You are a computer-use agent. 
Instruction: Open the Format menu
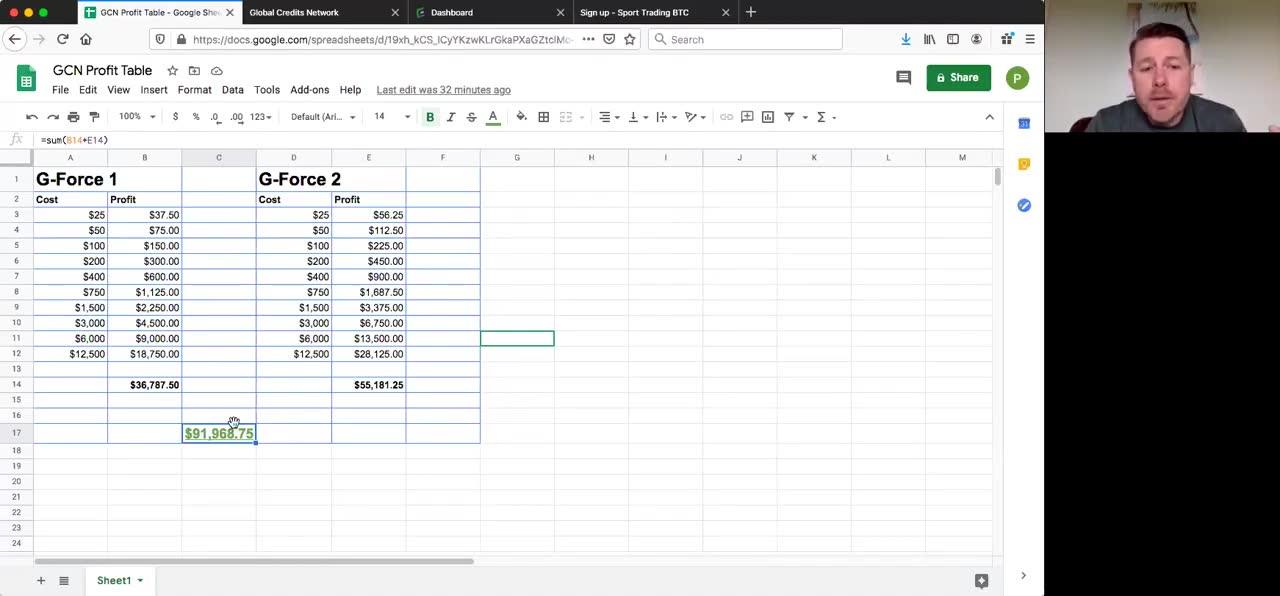point(194,90)
